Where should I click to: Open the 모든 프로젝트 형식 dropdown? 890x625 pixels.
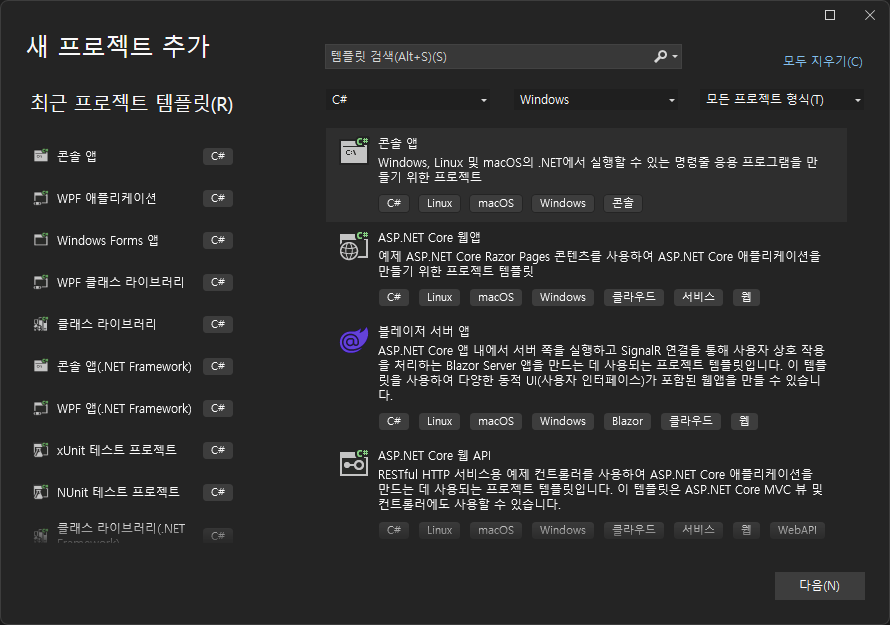782,100
